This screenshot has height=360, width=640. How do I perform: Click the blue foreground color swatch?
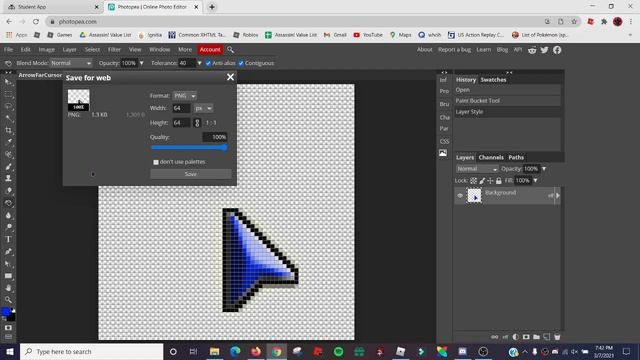coord(6,312)
